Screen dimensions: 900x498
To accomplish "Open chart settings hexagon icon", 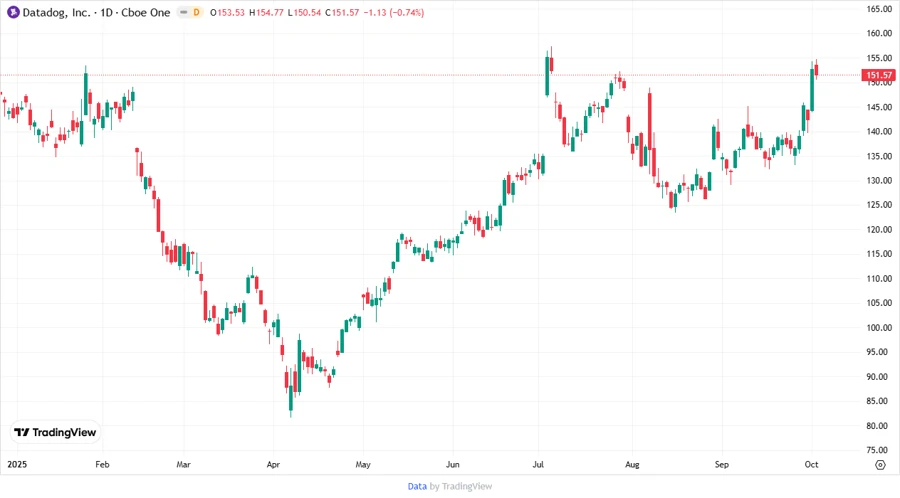I will [879, 464].
